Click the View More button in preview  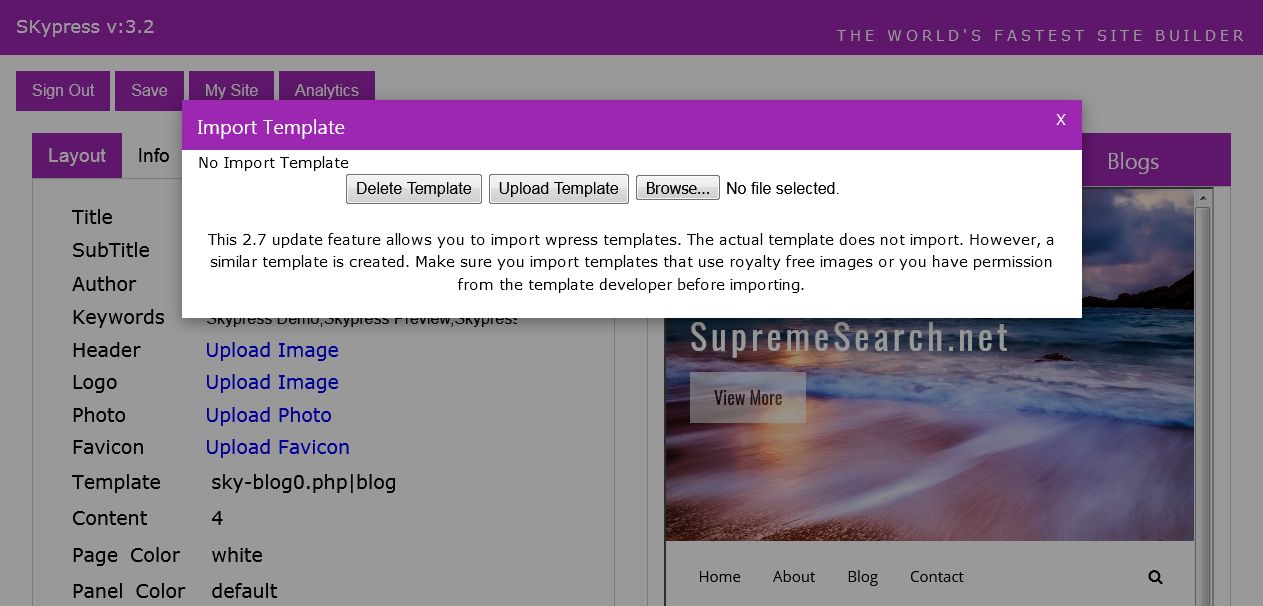point(748,397)
